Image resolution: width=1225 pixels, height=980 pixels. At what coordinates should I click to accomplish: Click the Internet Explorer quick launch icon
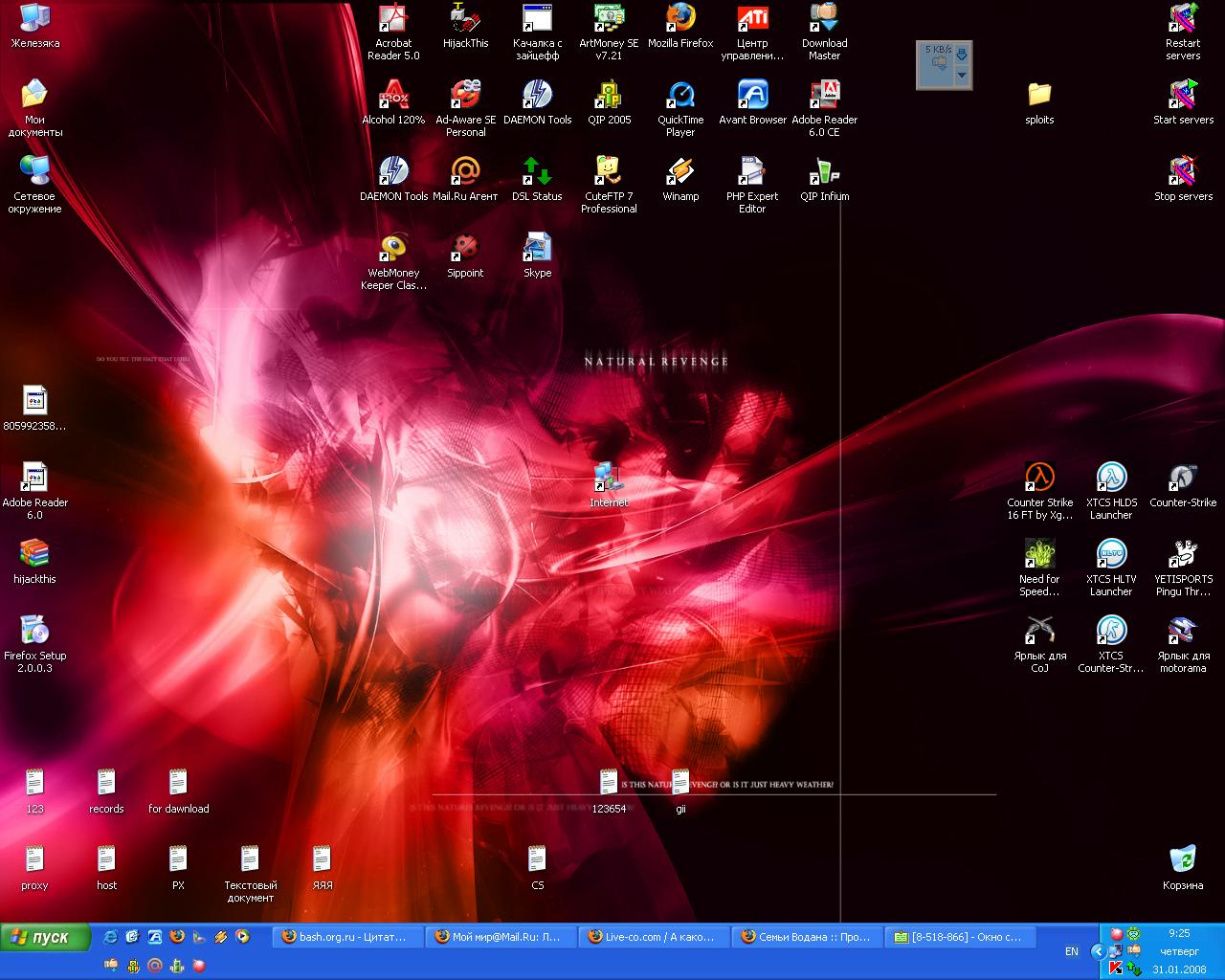click(x=111, y=937)
